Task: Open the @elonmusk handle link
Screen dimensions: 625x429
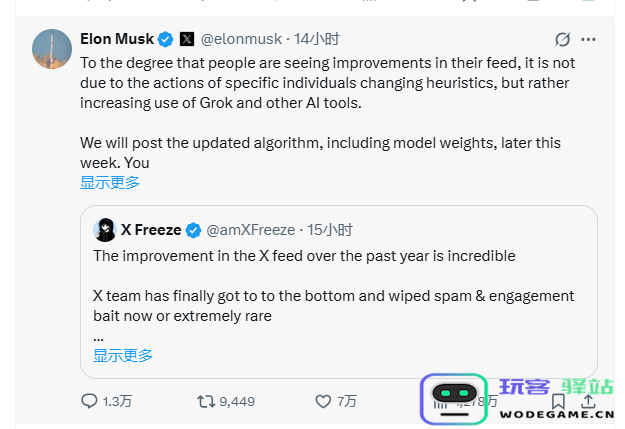Action: click(x=241, y=40)
